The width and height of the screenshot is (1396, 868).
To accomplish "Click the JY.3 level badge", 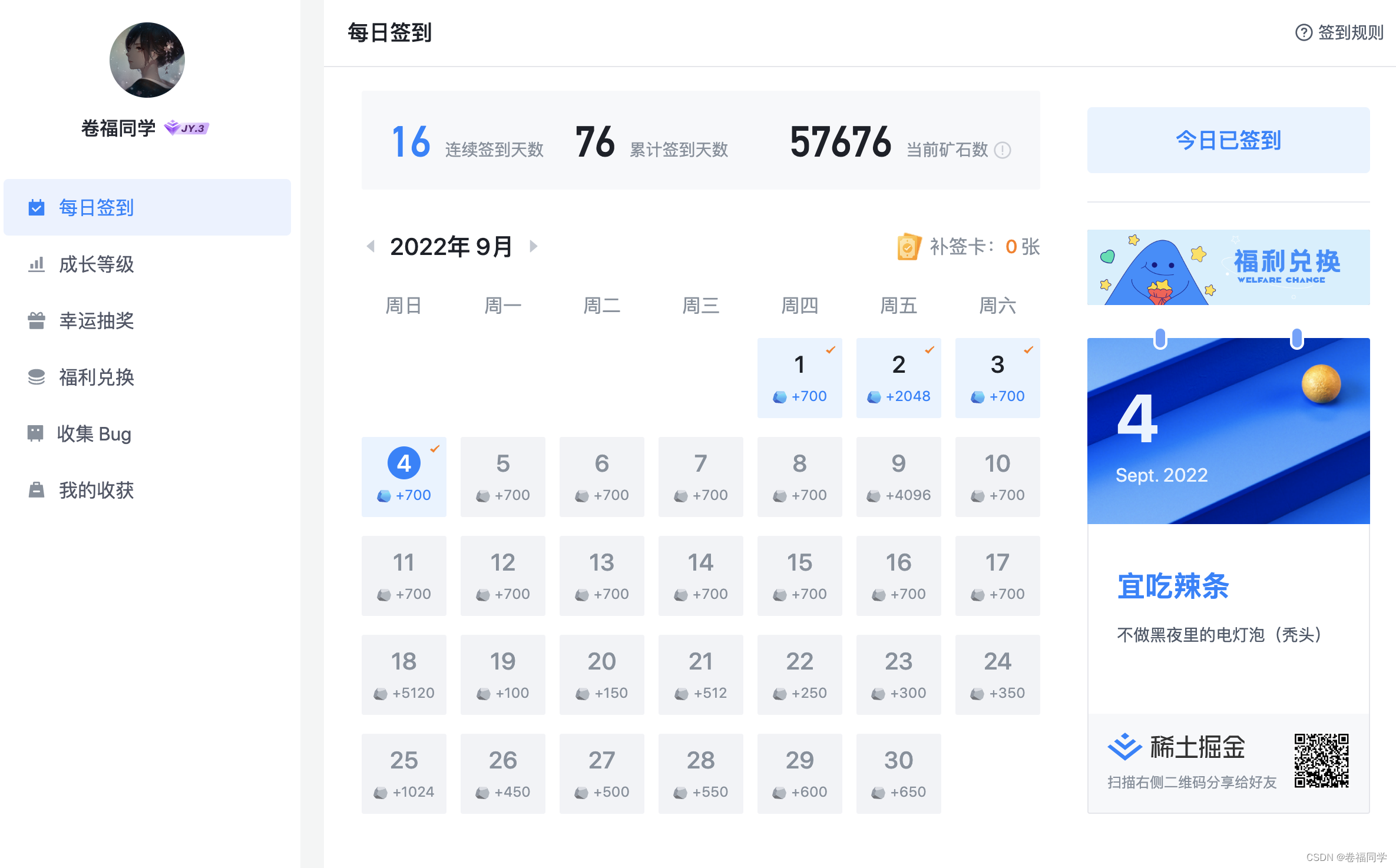I will coord(187,128).
